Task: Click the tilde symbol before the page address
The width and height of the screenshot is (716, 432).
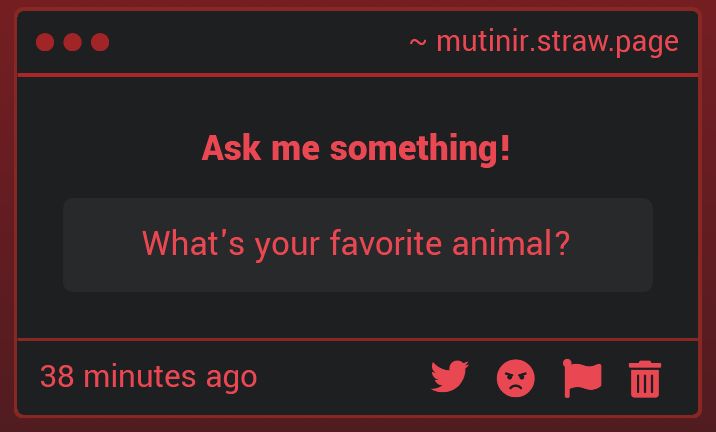Action: (418, 43)
